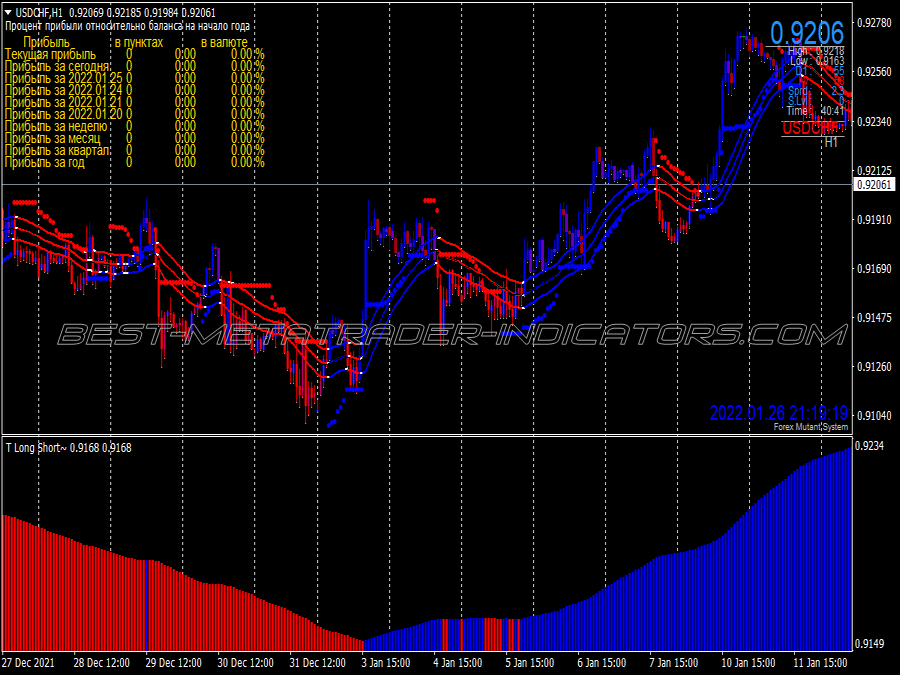This screenshot has width=900, height=675.
Task: Click the 11 Jan 15:00 time axis label
Action: coord(820,662)
